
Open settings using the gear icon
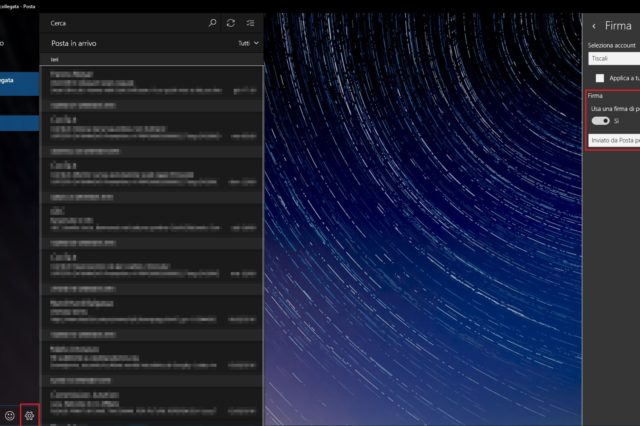29,415
